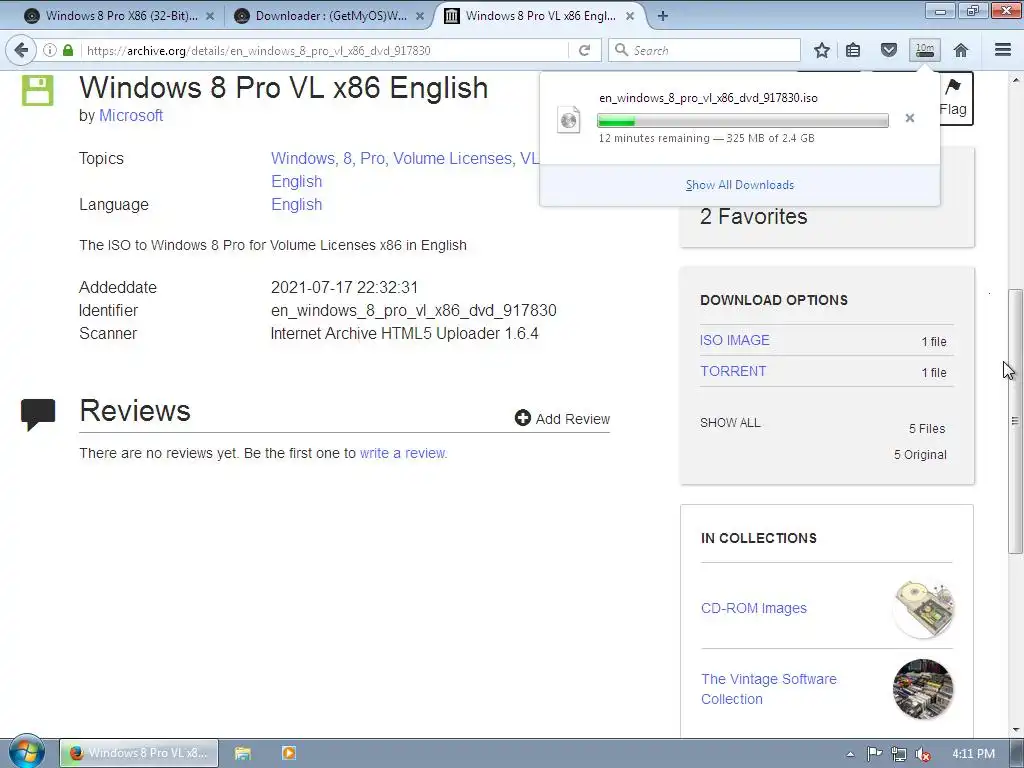
Task: Go to the Firefox home page icon
Action: click(961, 50)
